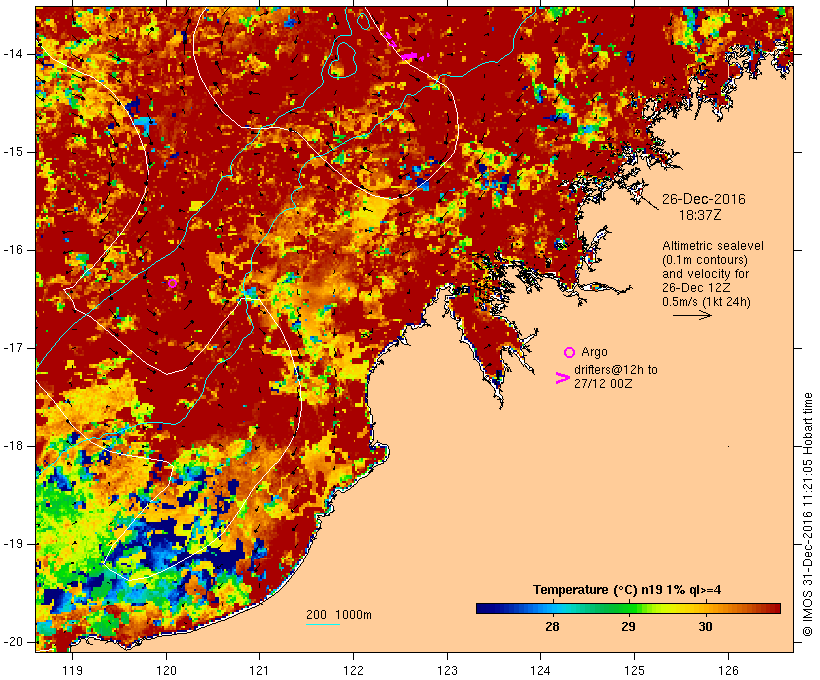Click the latitude label -17

(13, 348)
